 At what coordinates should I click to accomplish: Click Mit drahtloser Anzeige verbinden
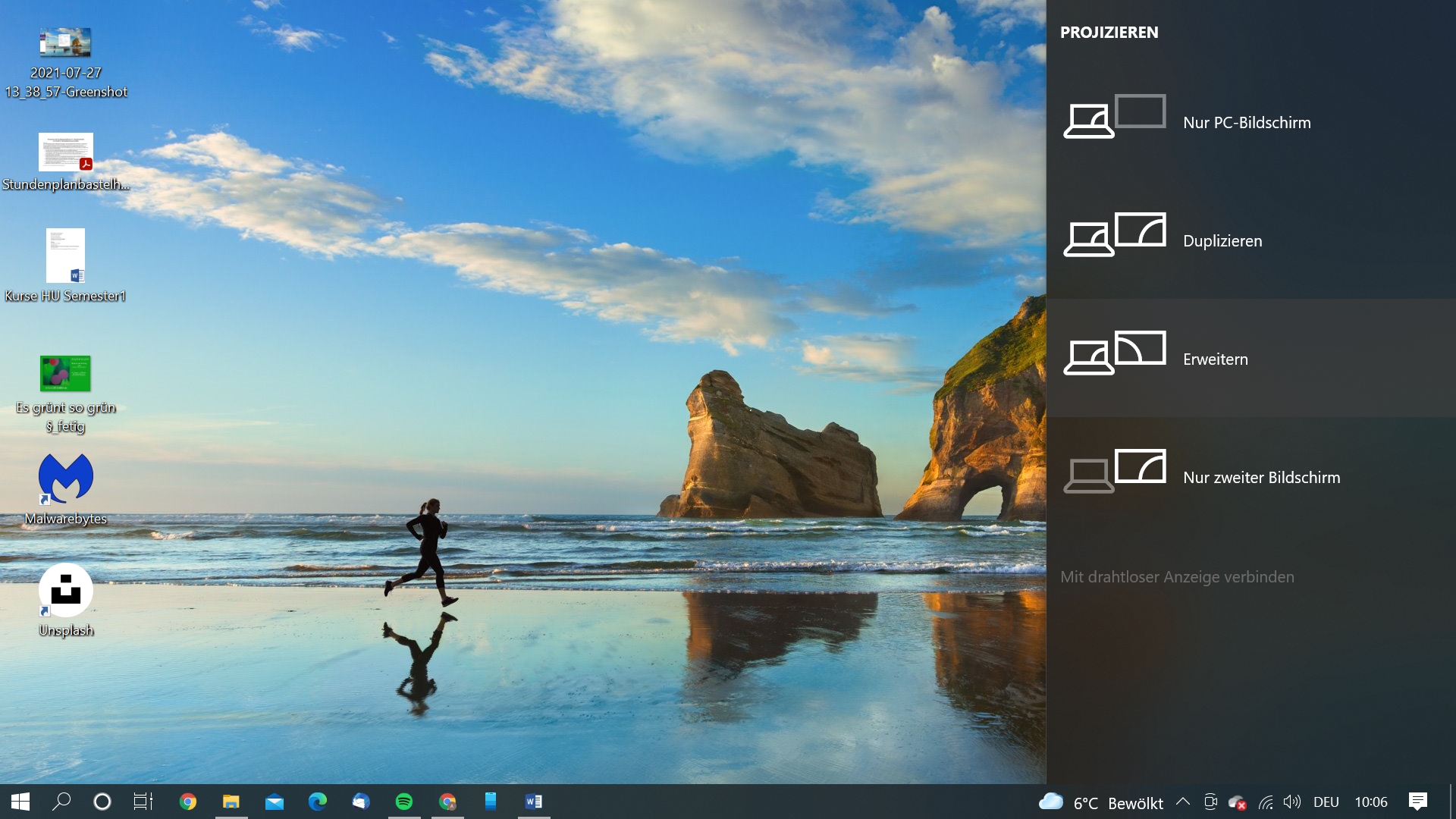(1178, 576)
